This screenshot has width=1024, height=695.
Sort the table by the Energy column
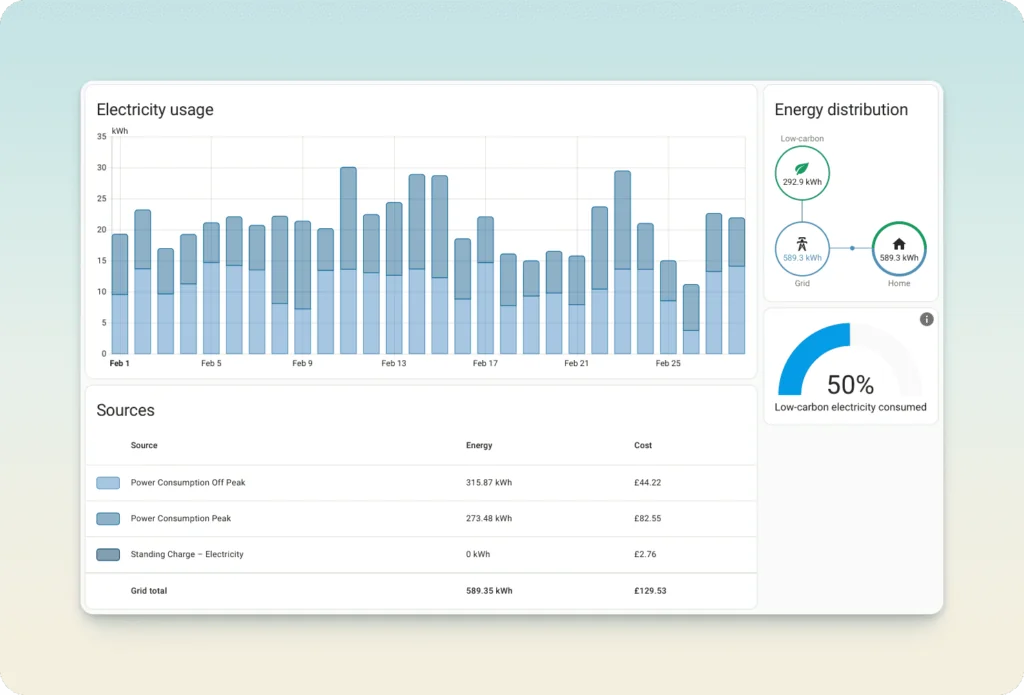tap(479, 445)
